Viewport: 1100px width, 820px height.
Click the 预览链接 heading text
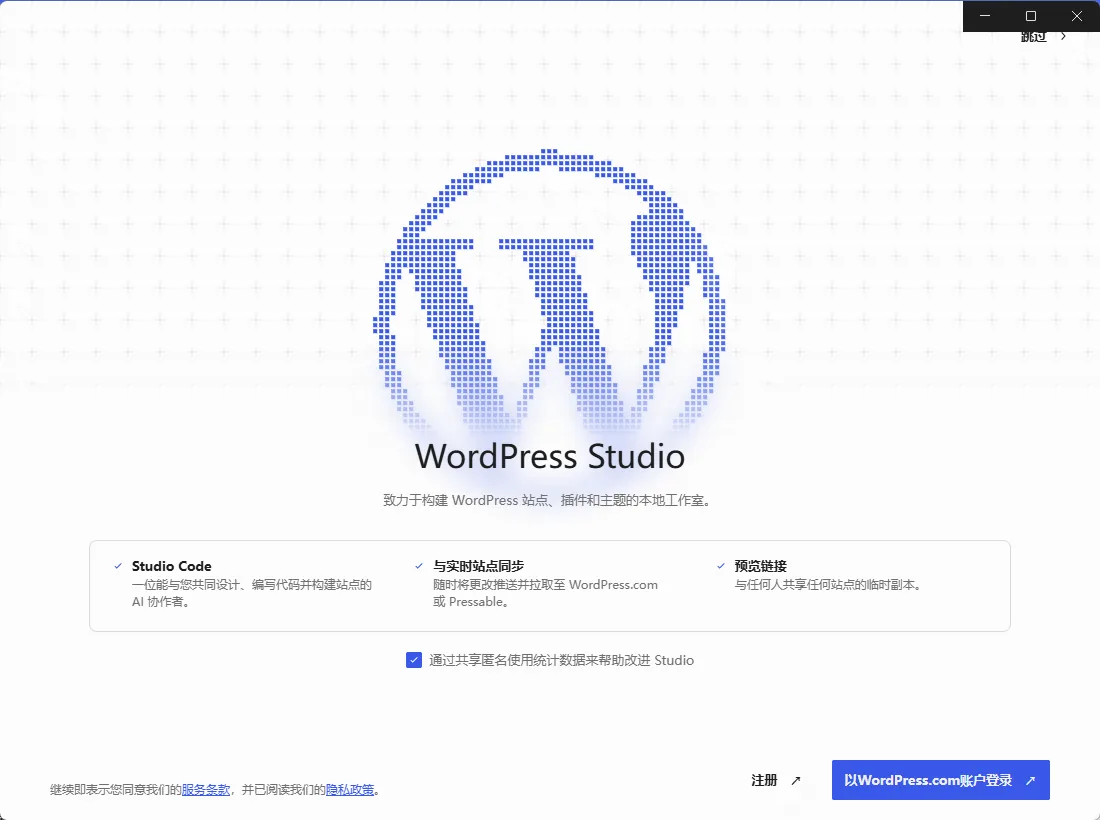pyautogui.click(x=760, y=566)
